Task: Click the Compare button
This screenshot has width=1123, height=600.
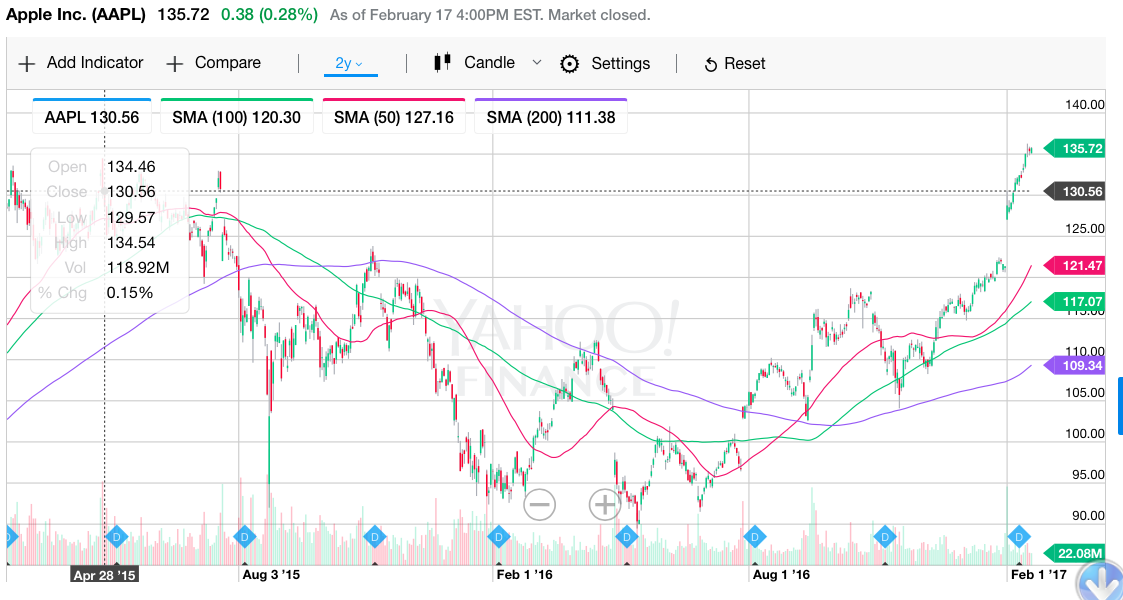Action: point(213,63)
